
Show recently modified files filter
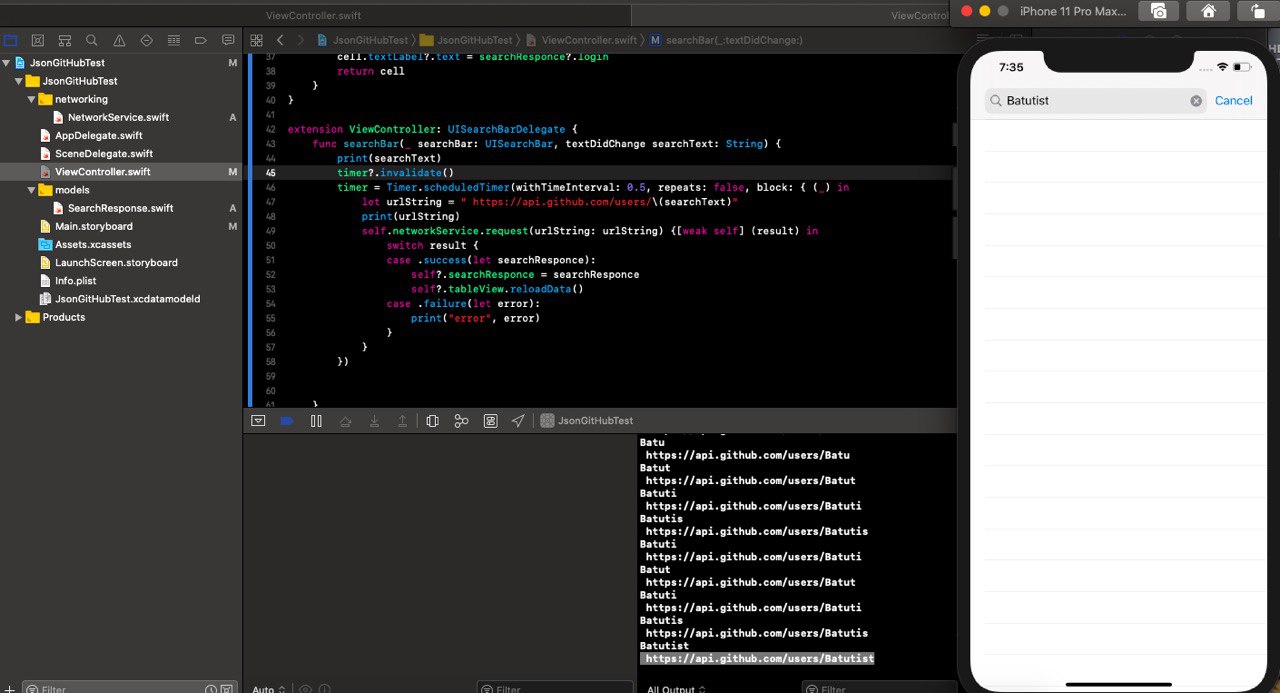211,689
